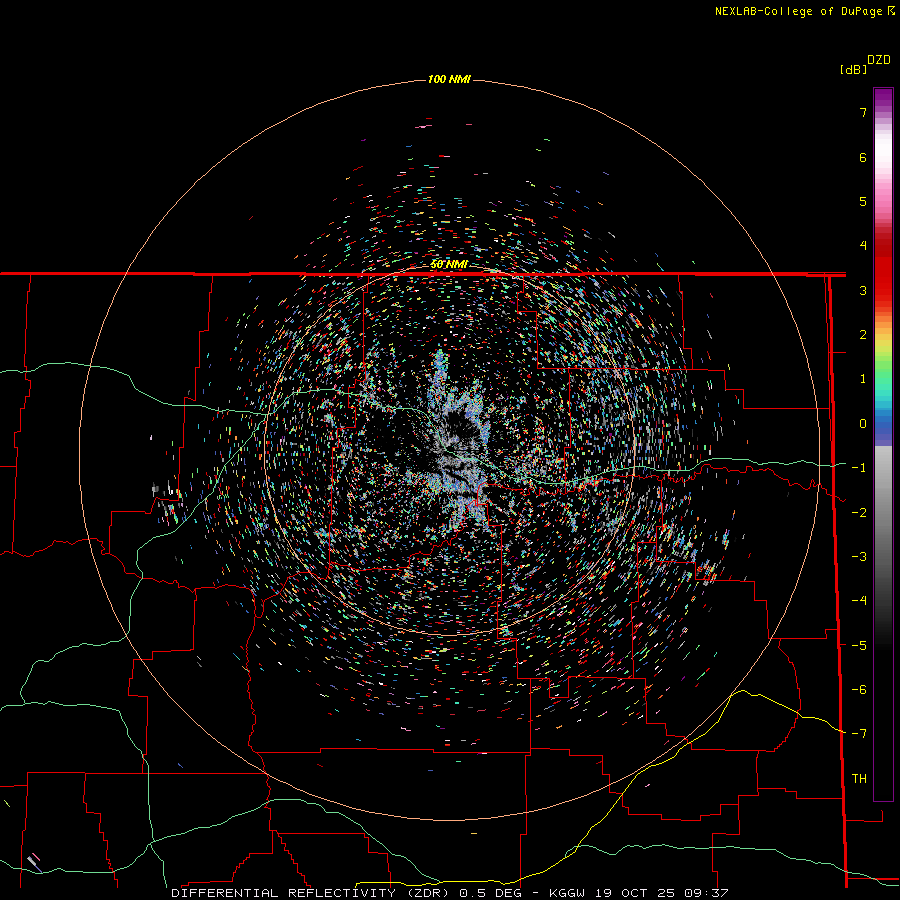Click the NEXLAB-College of DuPage watermark text
The width and height of the screenshot is (900, 900).
pos(804,11)
